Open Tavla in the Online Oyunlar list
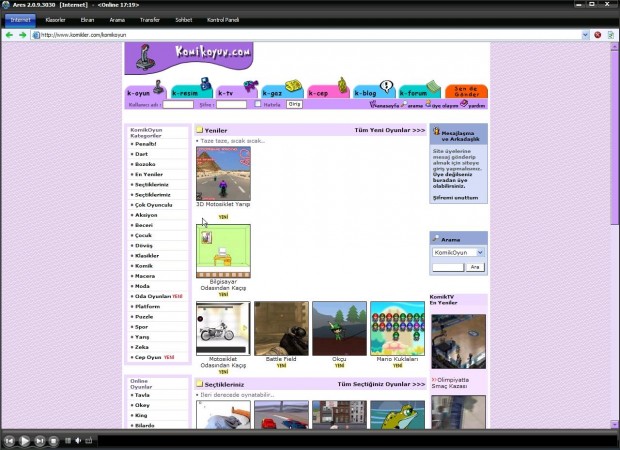The image size is (620, 450). (142, 395)
